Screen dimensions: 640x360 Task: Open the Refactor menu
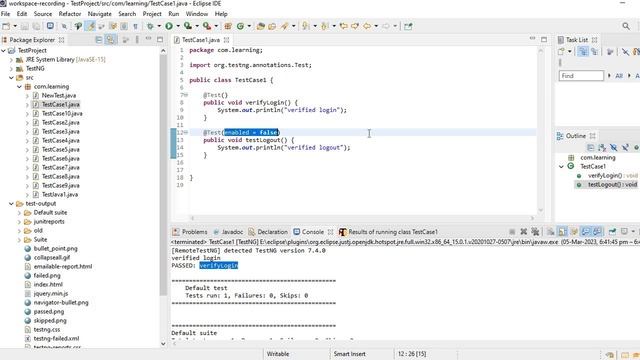point(70,14)
